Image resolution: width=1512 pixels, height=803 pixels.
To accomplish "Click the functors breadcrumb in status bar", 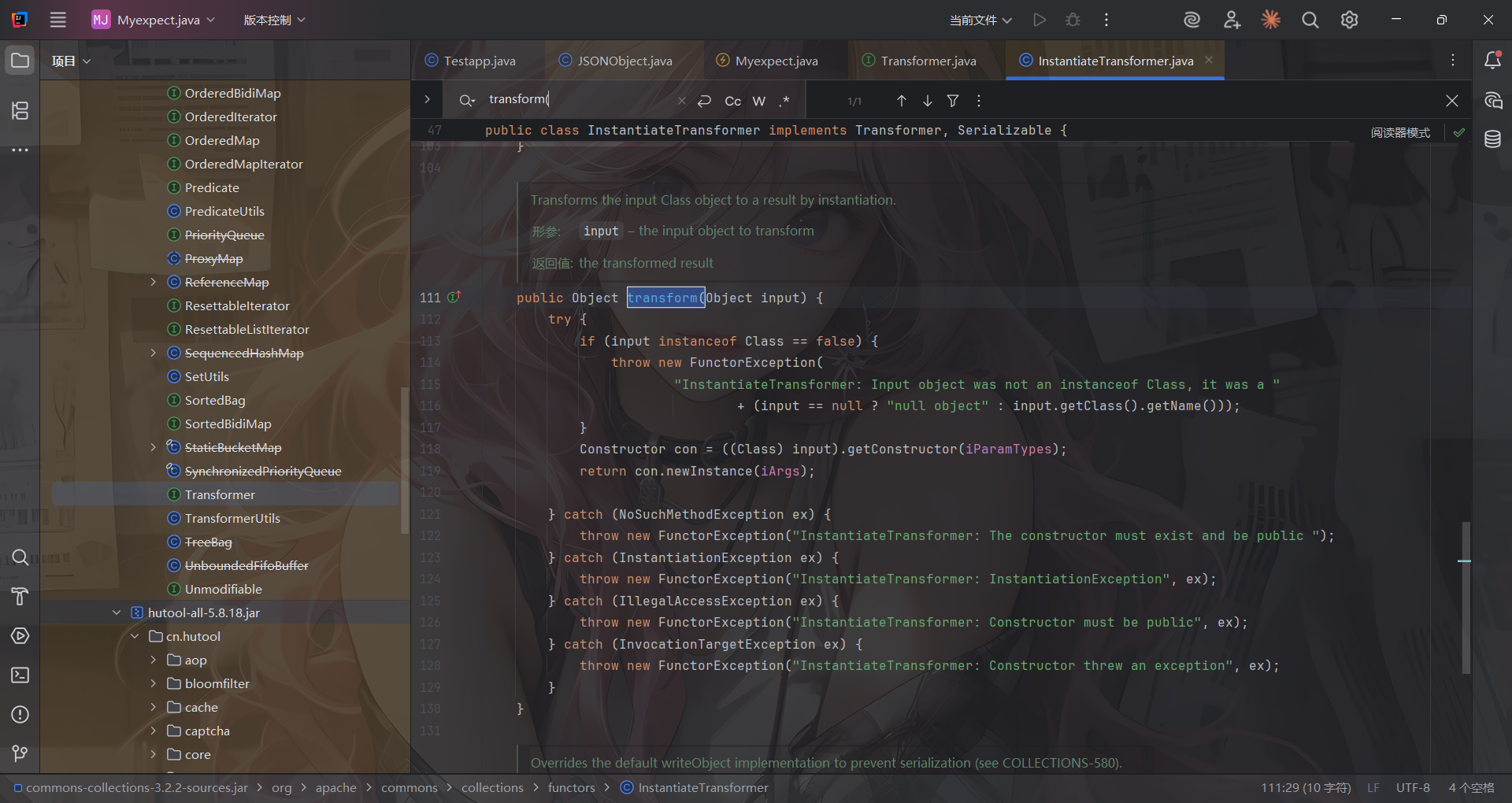I will pos(571,787).
